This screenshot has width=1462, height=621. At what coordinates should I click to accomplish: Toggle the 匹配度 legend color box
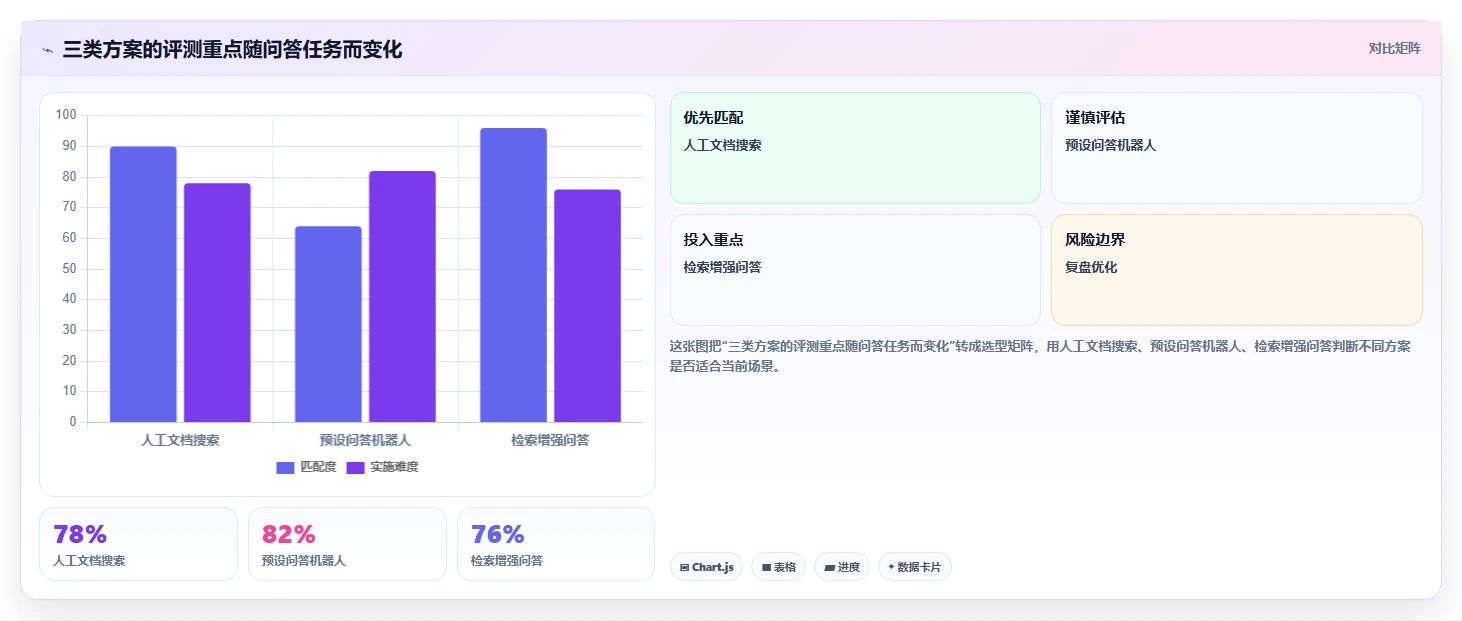pos(286,467)
